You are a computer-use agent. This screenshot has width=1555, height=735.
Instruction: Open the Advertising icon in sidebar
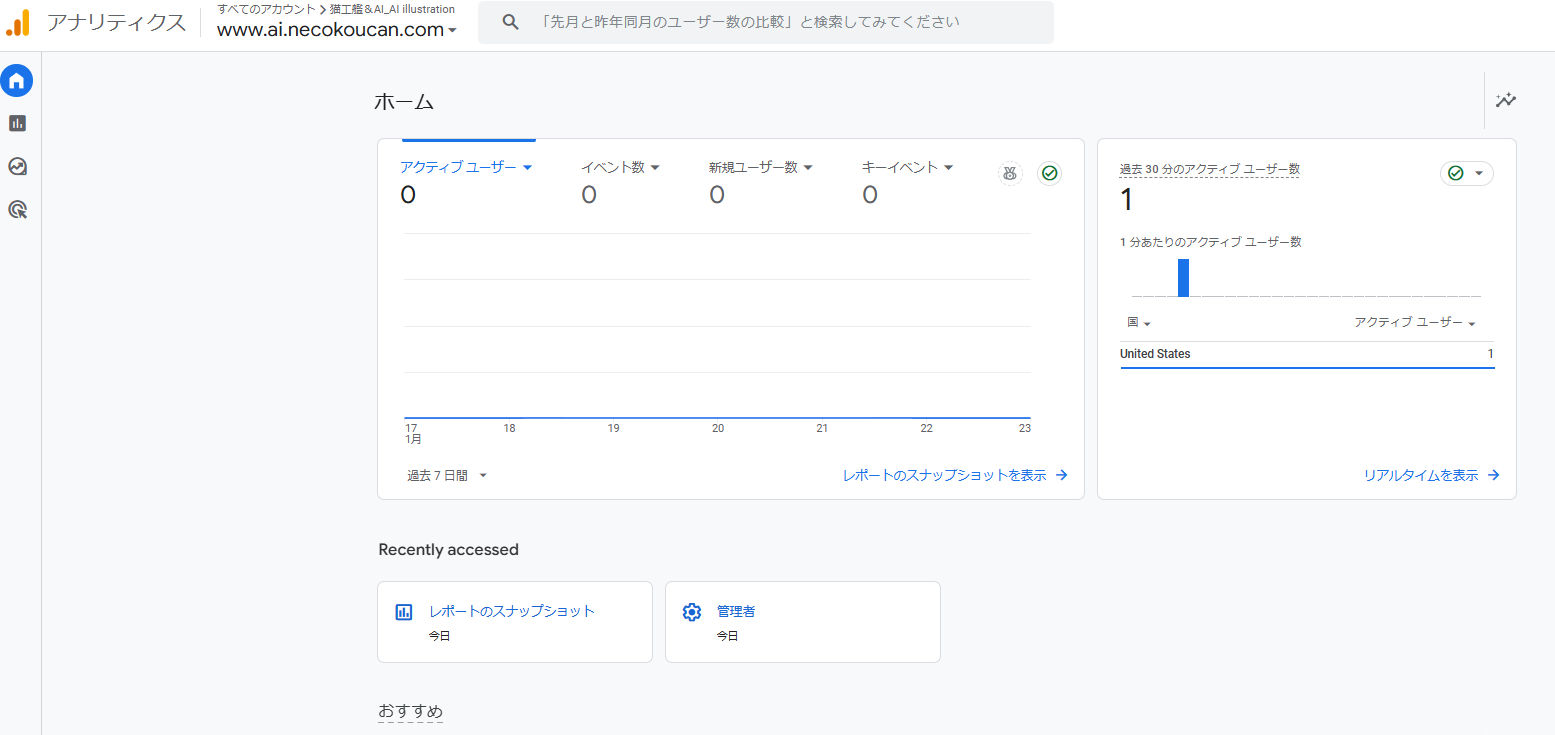17,209
